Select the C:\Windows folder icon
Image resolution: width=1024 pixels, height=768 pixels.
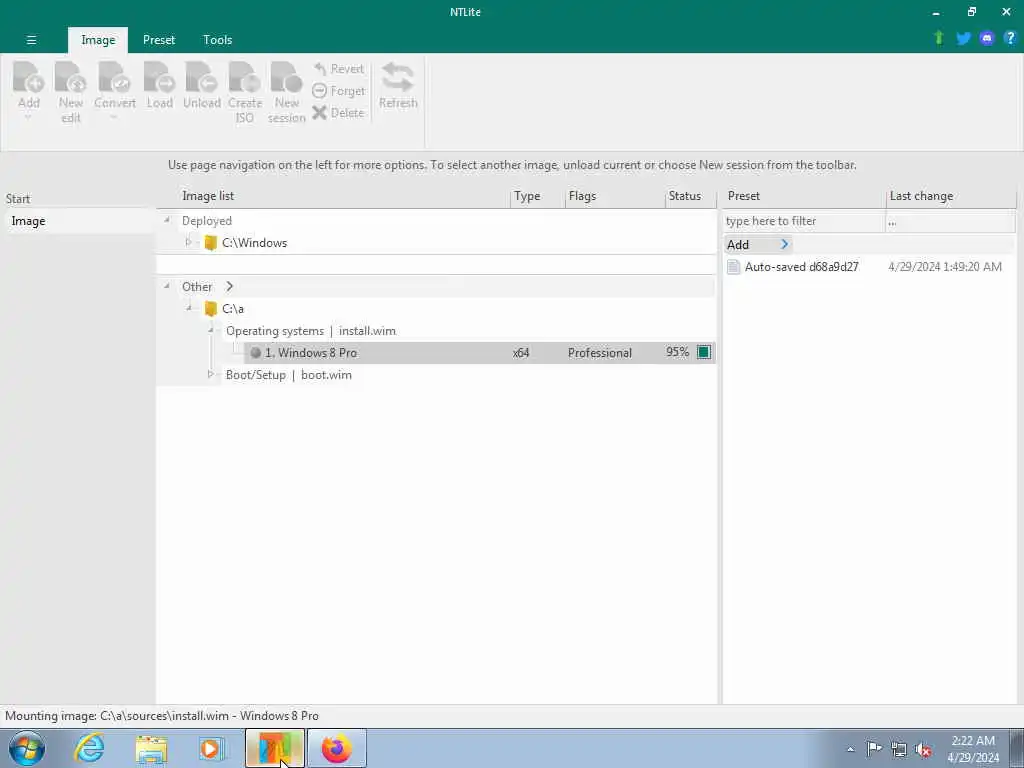click(210, 243)
